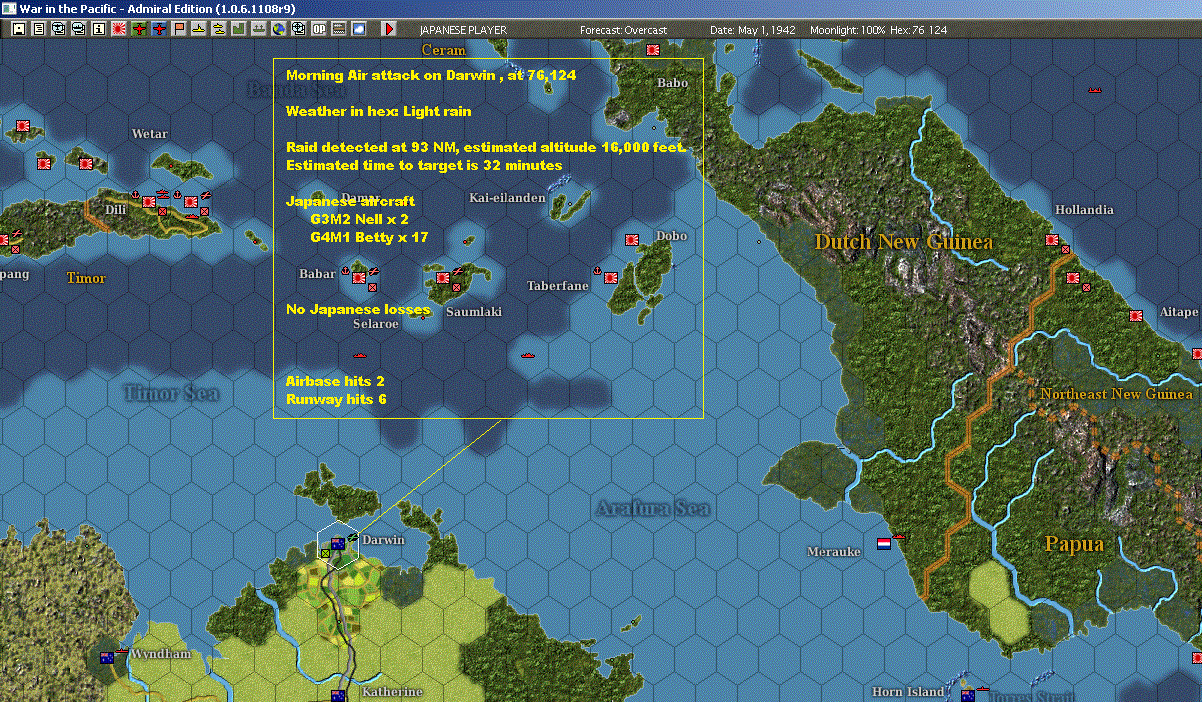Select the Australian flag at Wyndham
Image resolution: width=1202 pixels, height=702 pixels.
(107, 658)
